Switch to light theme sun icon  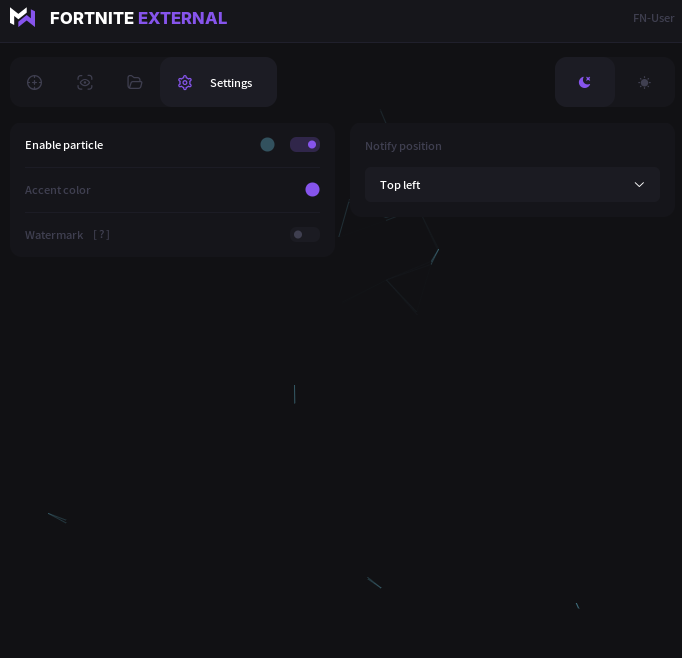point(644,82)
